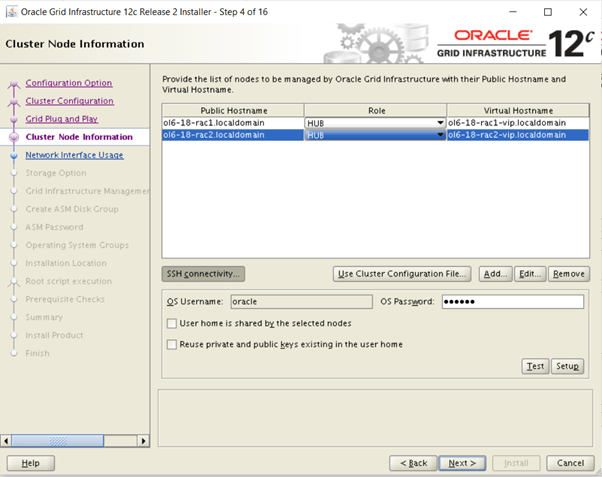Click the installer app icon in title bar

tap(11, 12)
